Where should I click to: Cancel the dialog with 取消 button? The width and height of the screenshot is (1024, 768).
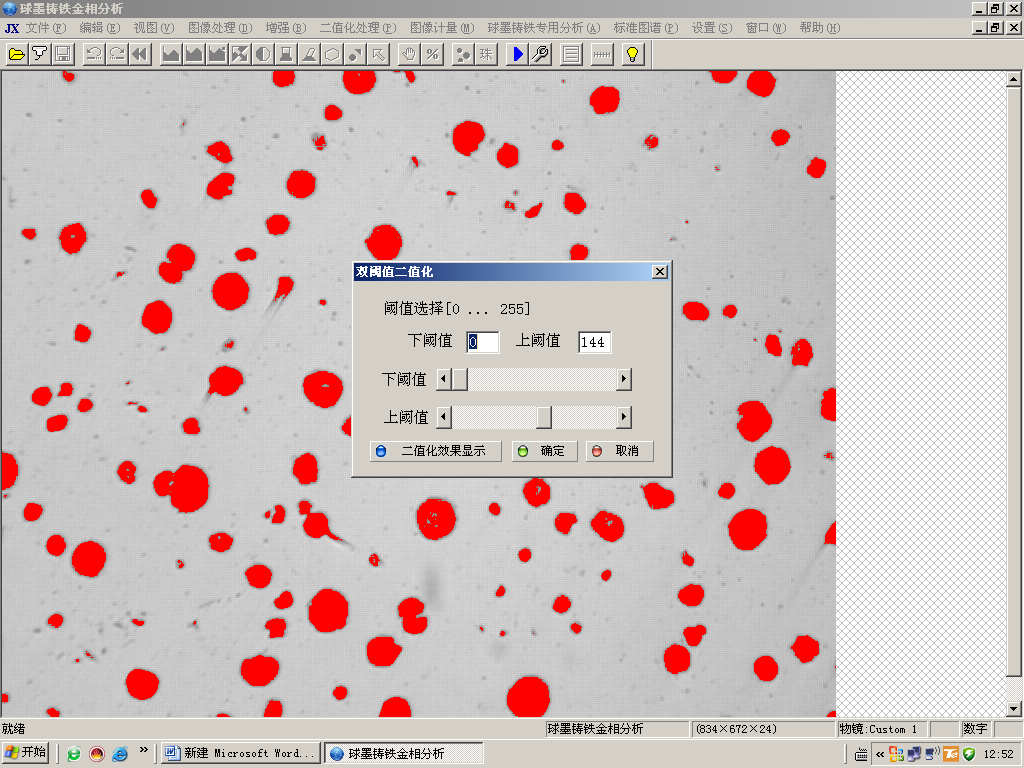[x=619, y=451]
